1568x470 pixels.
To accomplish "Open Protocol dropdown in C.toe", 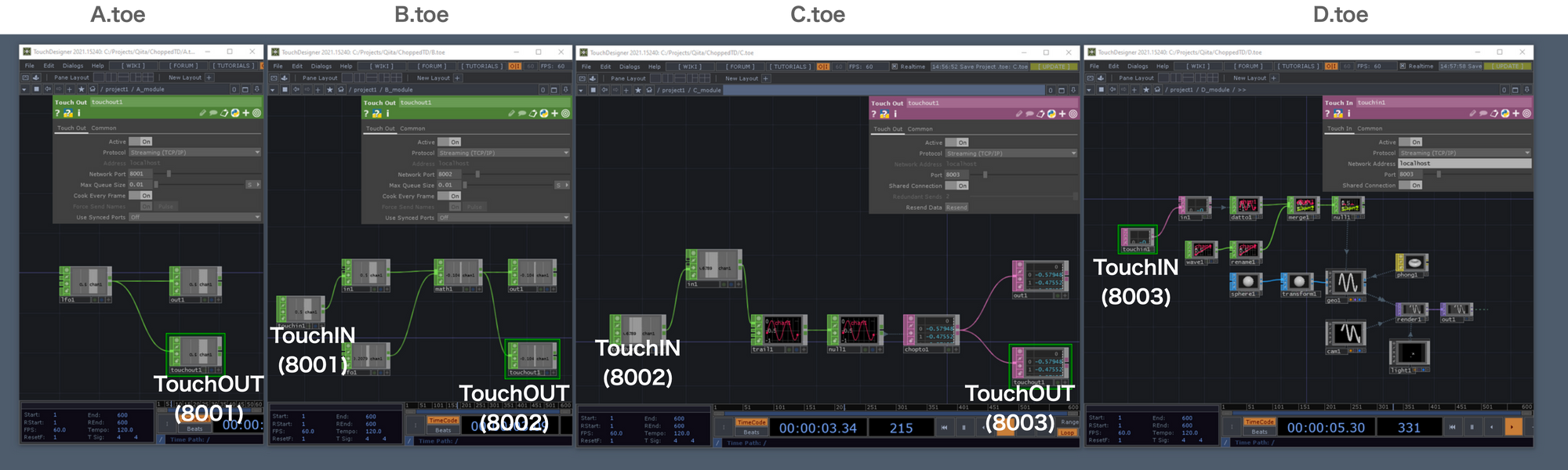I will (1011, 154).
